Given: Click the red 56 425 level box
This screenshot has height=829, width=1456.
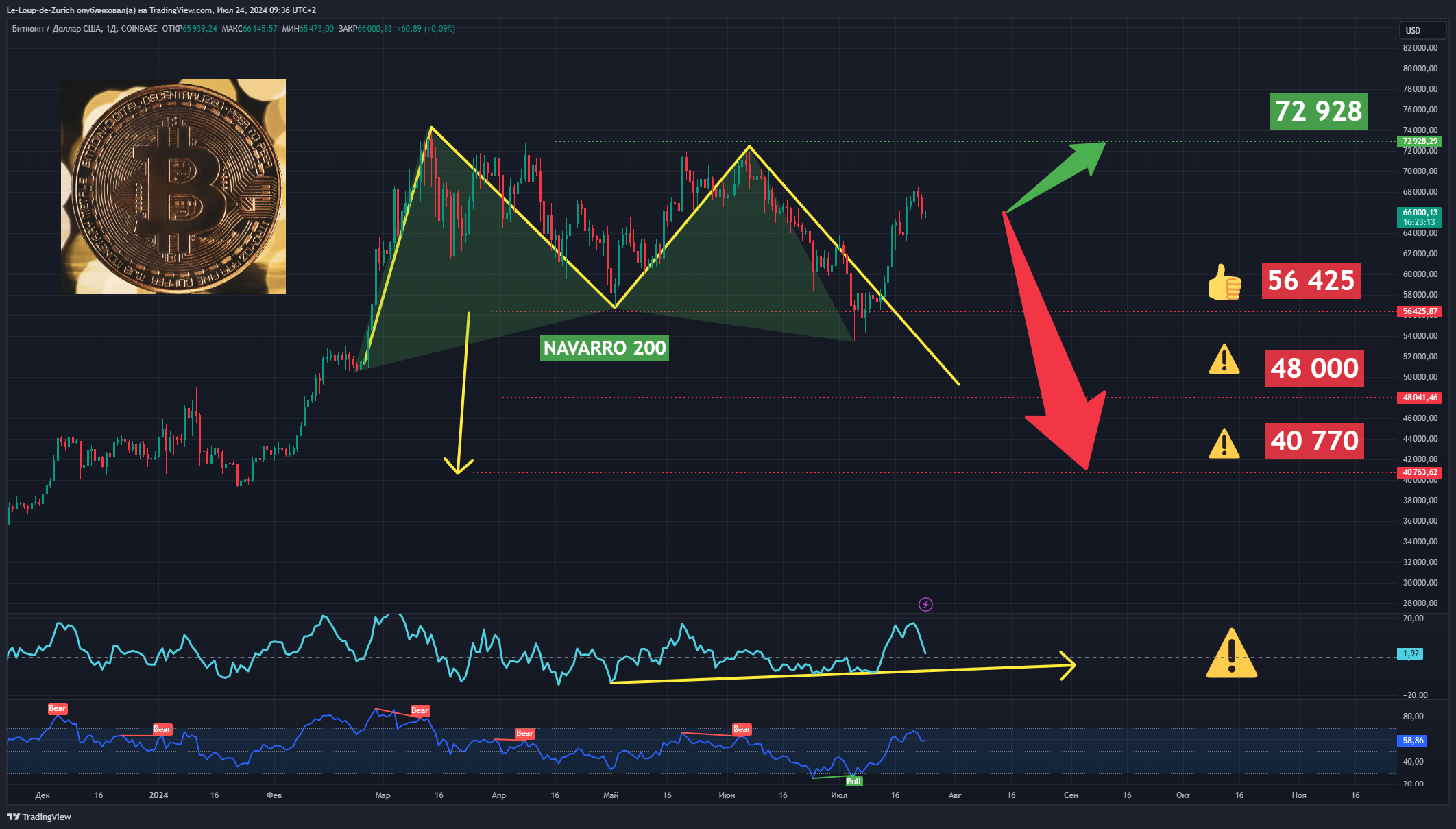Looking at the screenshot, I should (x=1311, y=280).
